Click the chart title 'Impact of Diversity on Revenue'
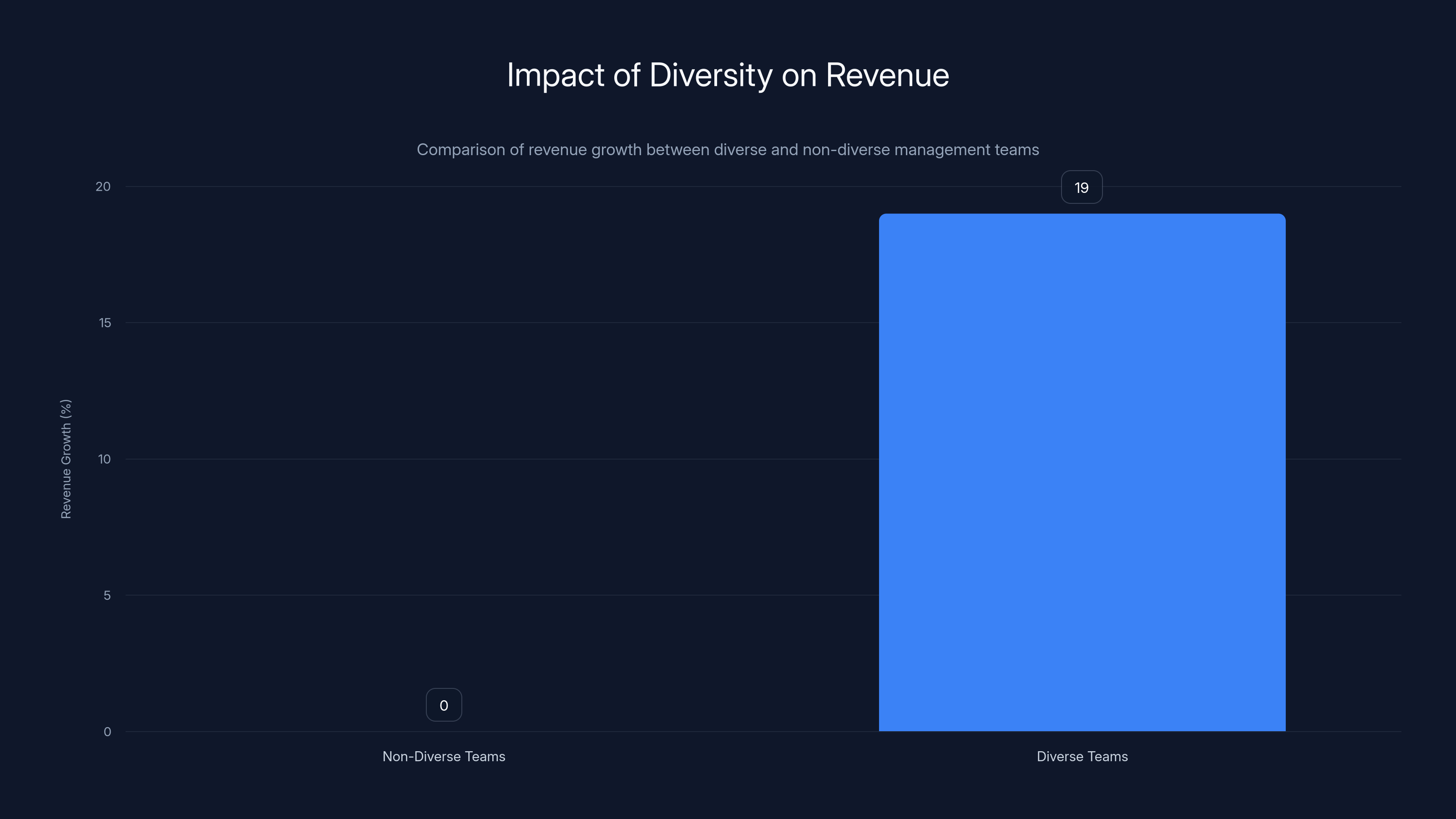This screenshot has height=819, width=1456. coord(728,75)
